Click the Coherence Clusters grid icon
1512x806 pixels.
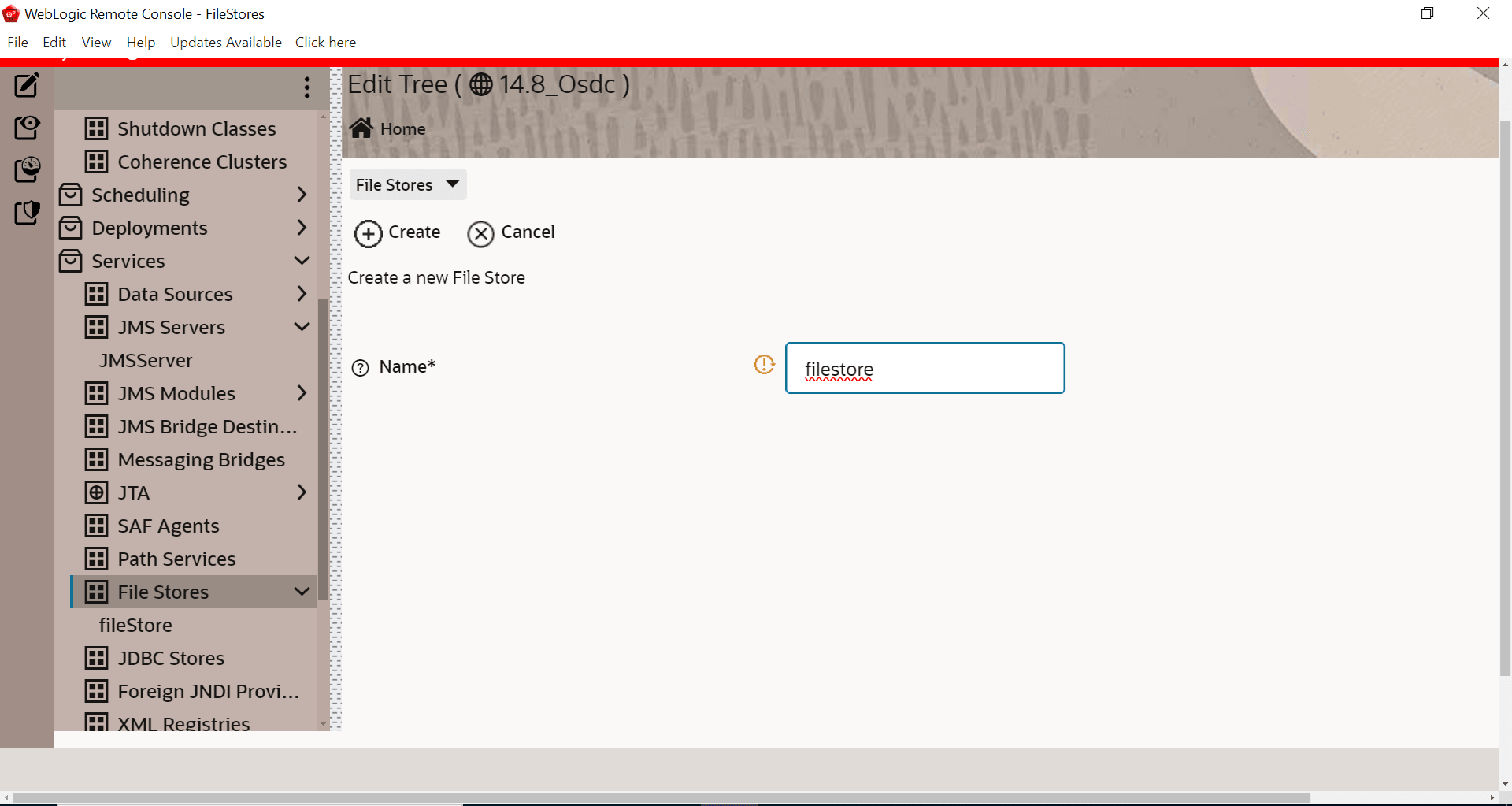click(x=97, y=162)
